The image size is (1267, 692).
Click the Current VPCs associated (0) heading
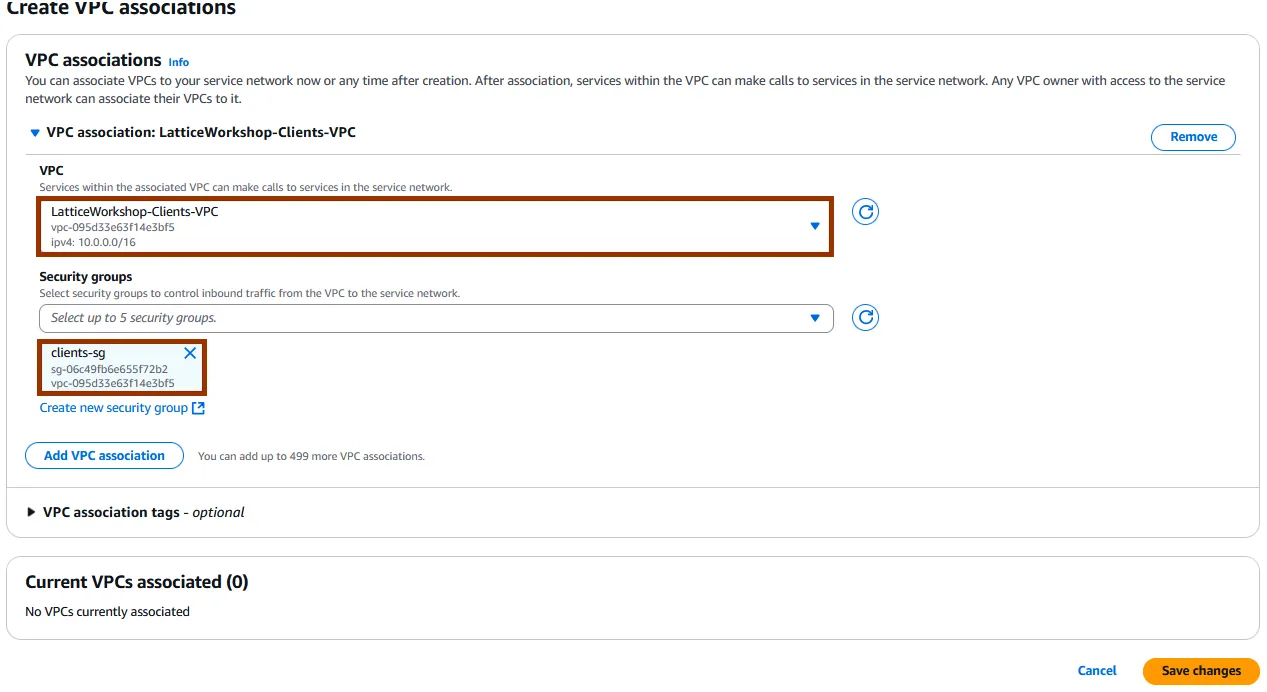click(x=136, y=582)
